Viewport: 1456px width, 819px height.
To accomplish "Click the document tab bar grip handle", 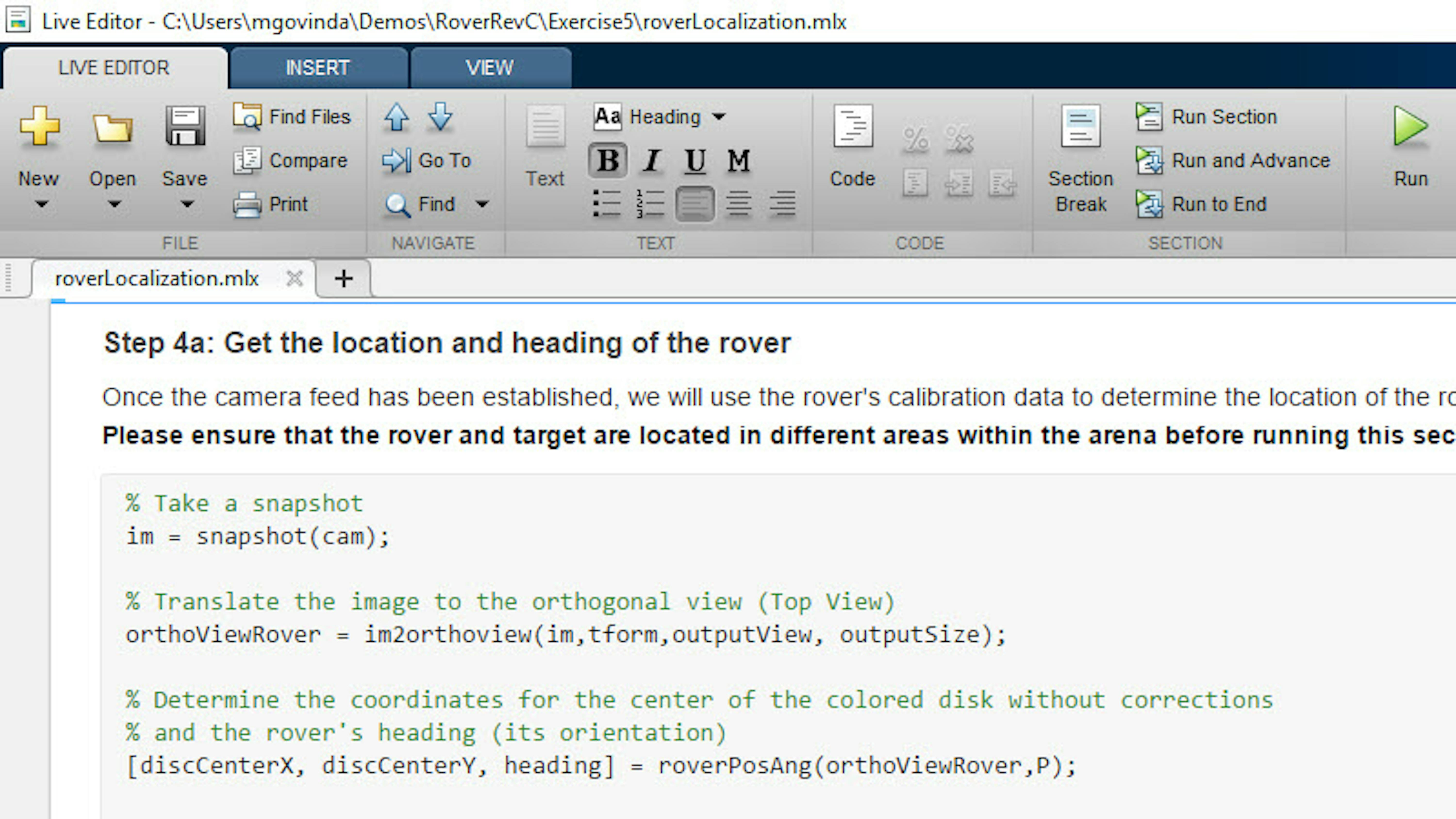I will point(8,278).
